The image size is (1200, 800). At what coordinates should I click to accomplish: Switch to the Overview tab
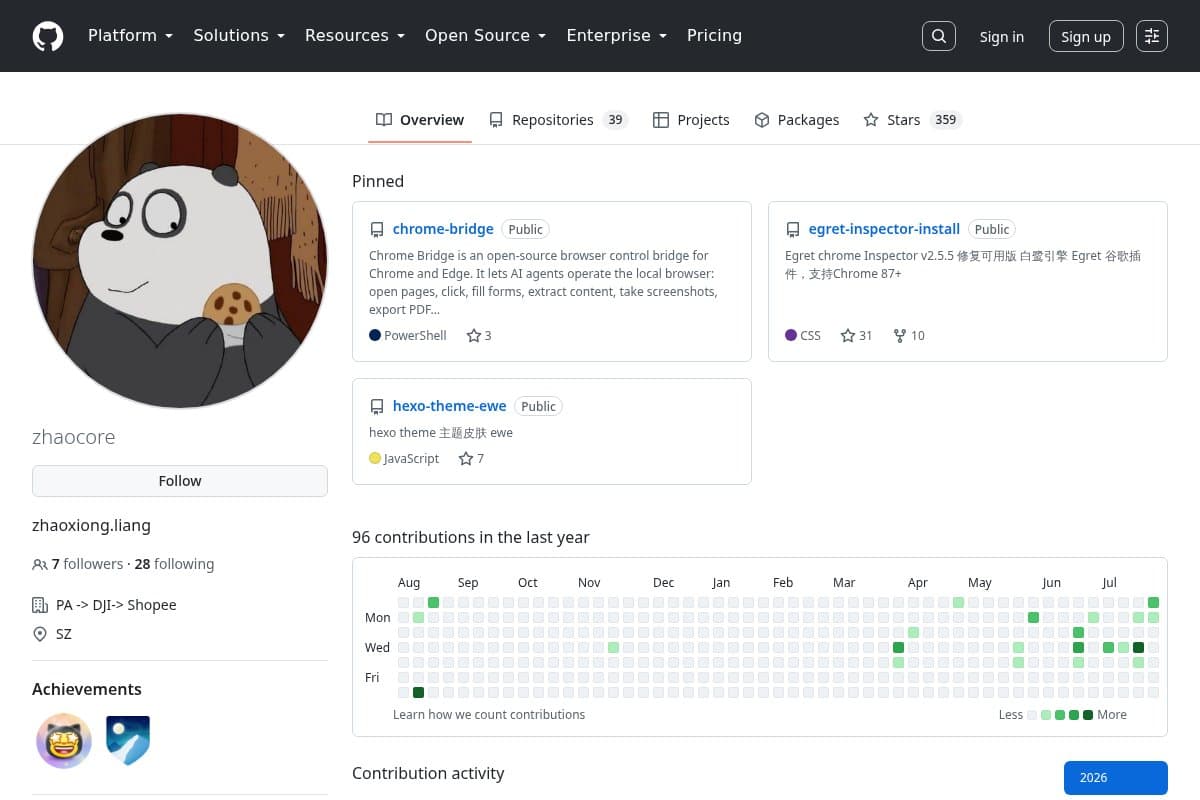420,120
